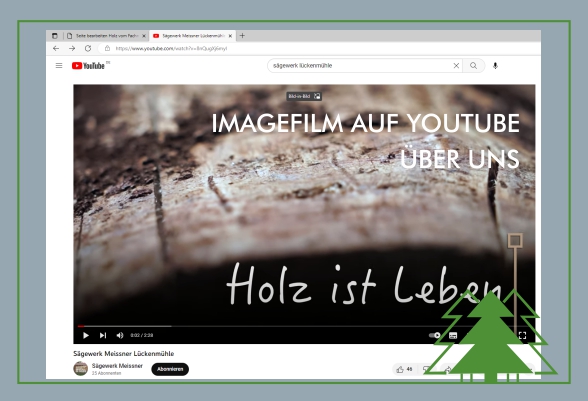Image resolution: width=588 pixels, height=401 pixels.
Task: Switch to the 'Seite bearbeiten' tab
Action: 106,36
